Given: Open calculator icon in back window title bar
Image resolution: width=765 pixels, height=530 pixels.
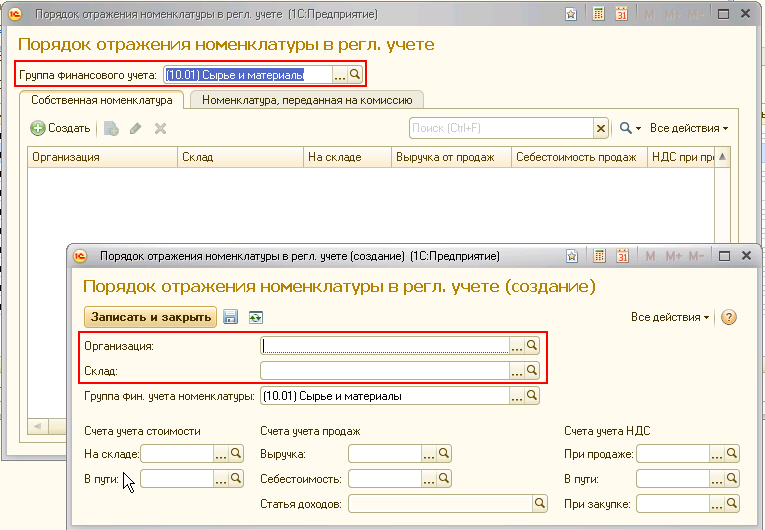Looking at the screenshot, I should pos(598,14).
